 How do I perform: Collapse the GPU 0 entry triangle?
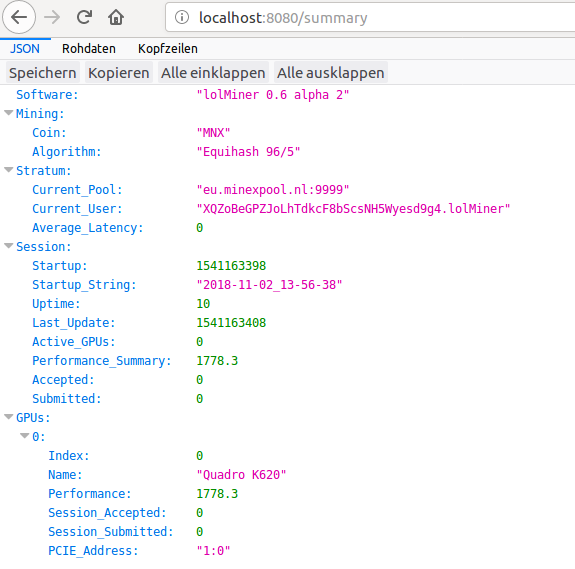point(25,436)
